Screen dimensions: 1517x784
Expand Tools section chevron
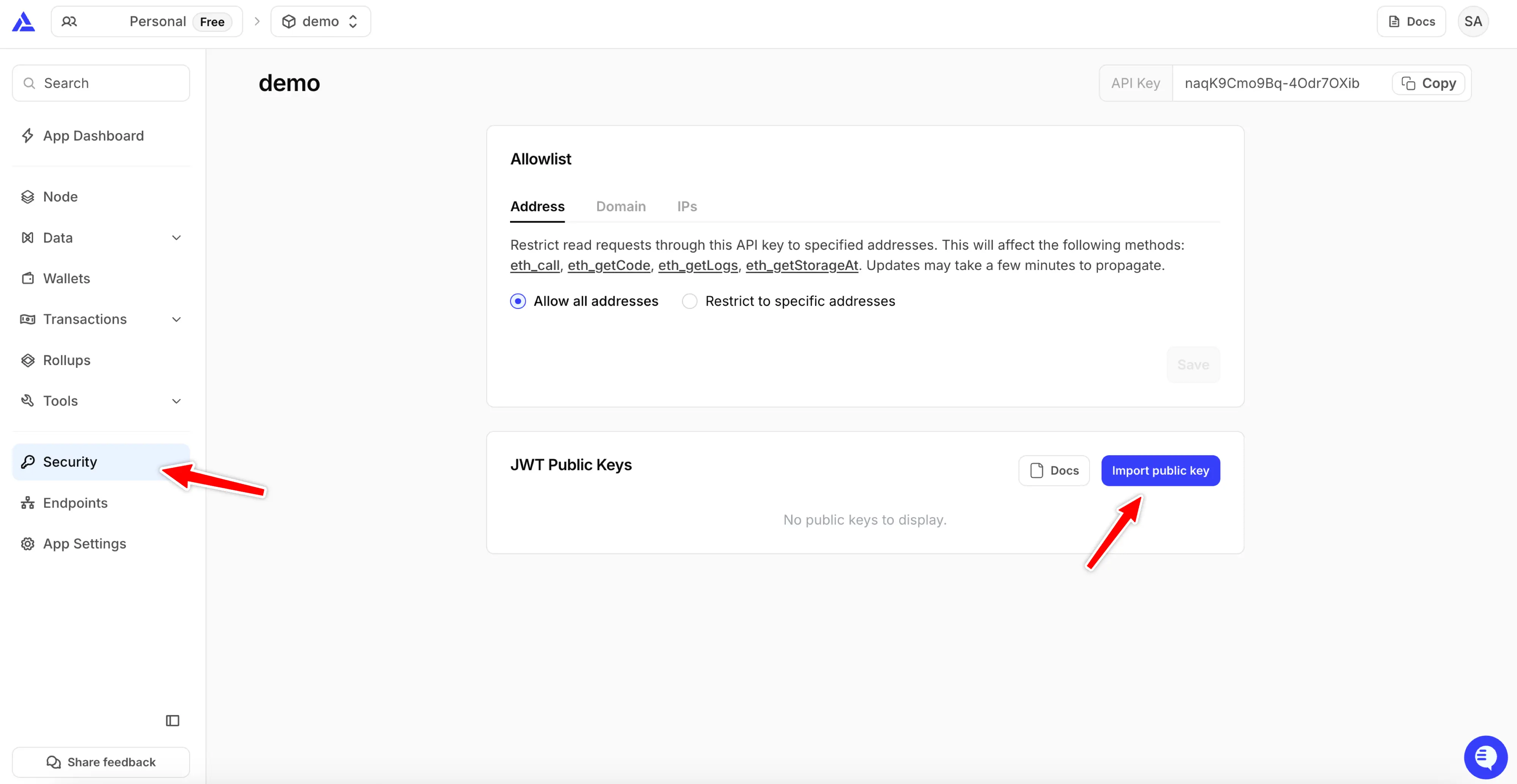point(176,401)
